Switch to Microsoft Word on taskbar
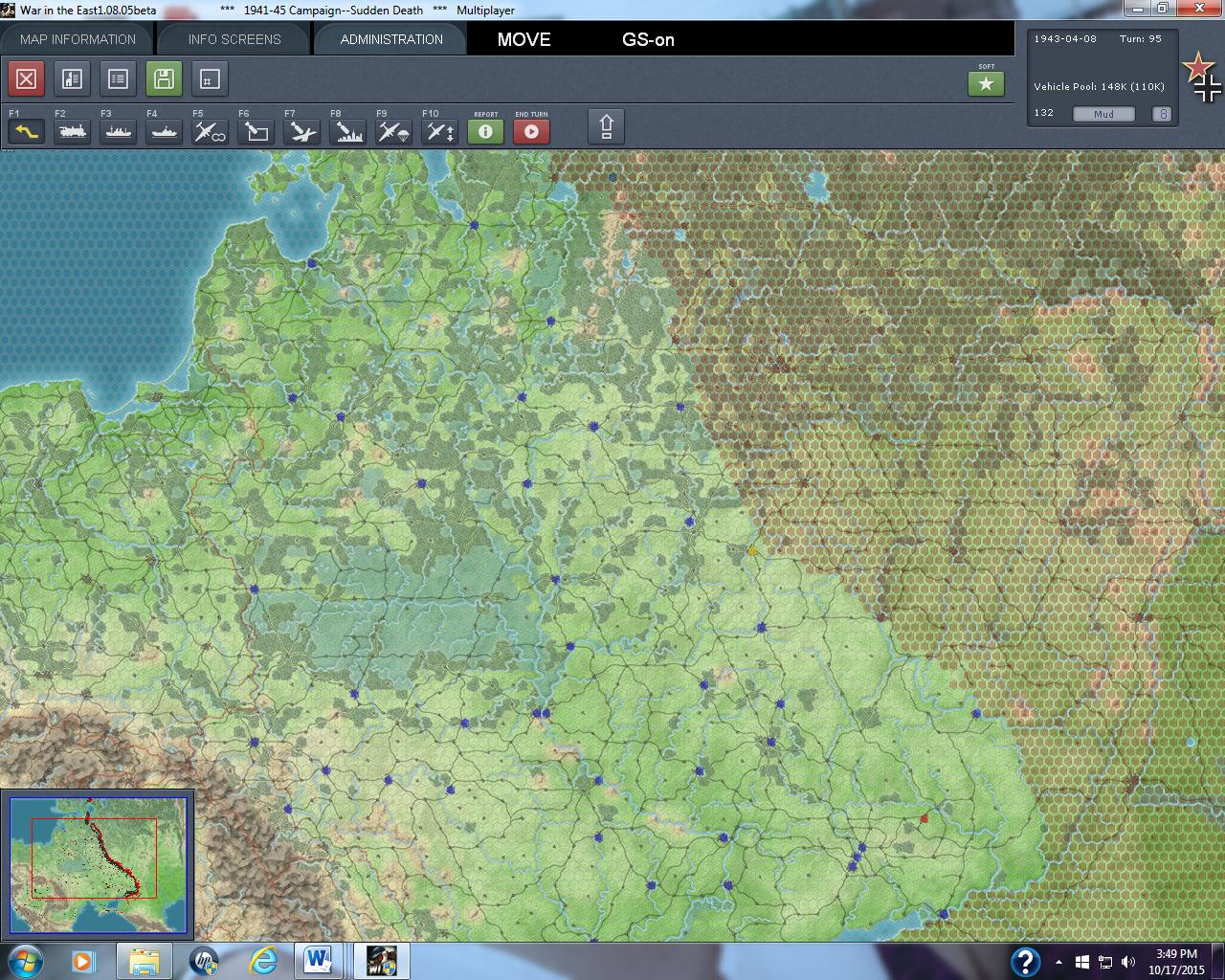 click(x=316, y=960)
